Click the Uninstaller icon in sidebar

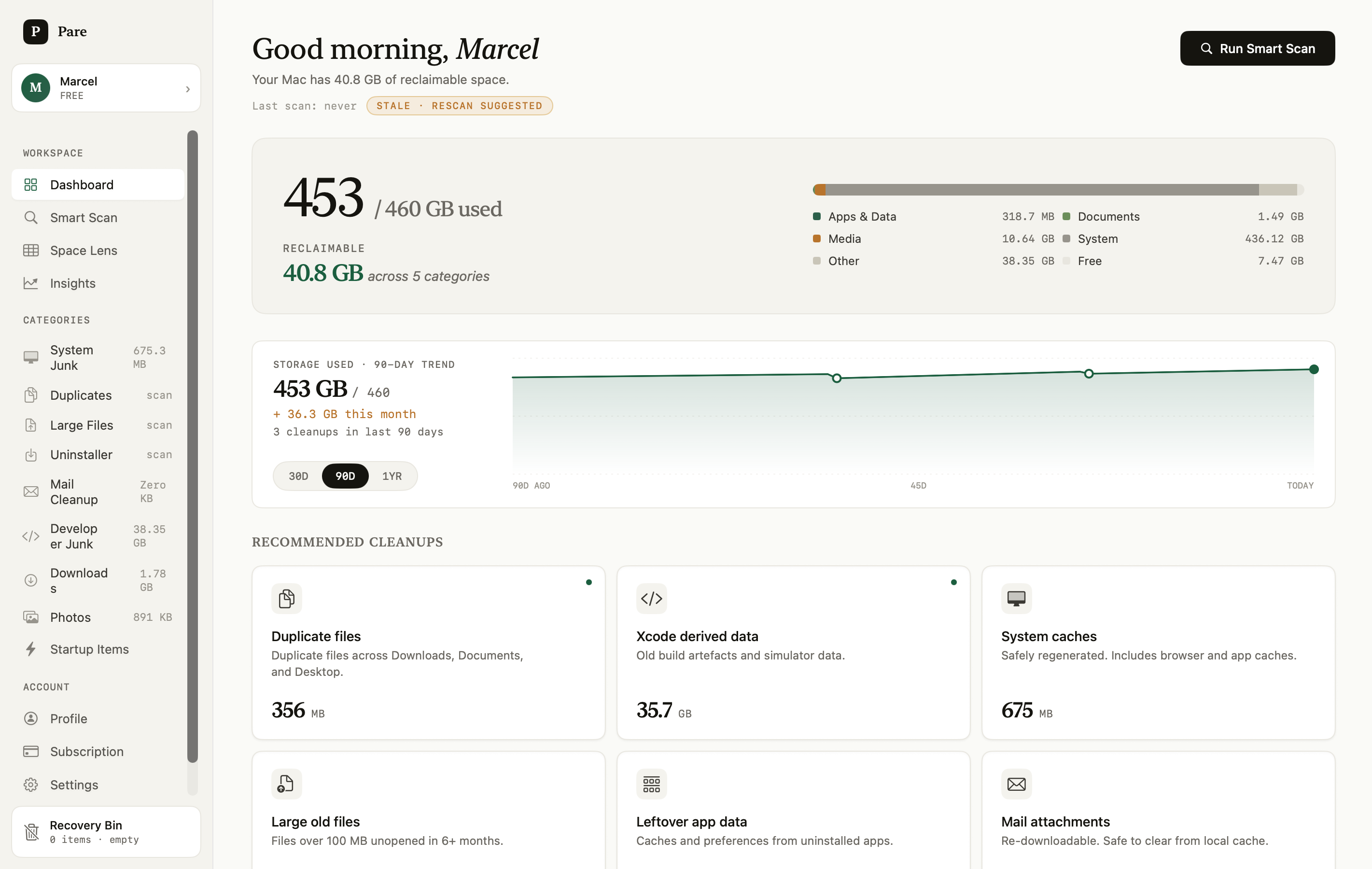pyautogui.click(x=31, y=455)
